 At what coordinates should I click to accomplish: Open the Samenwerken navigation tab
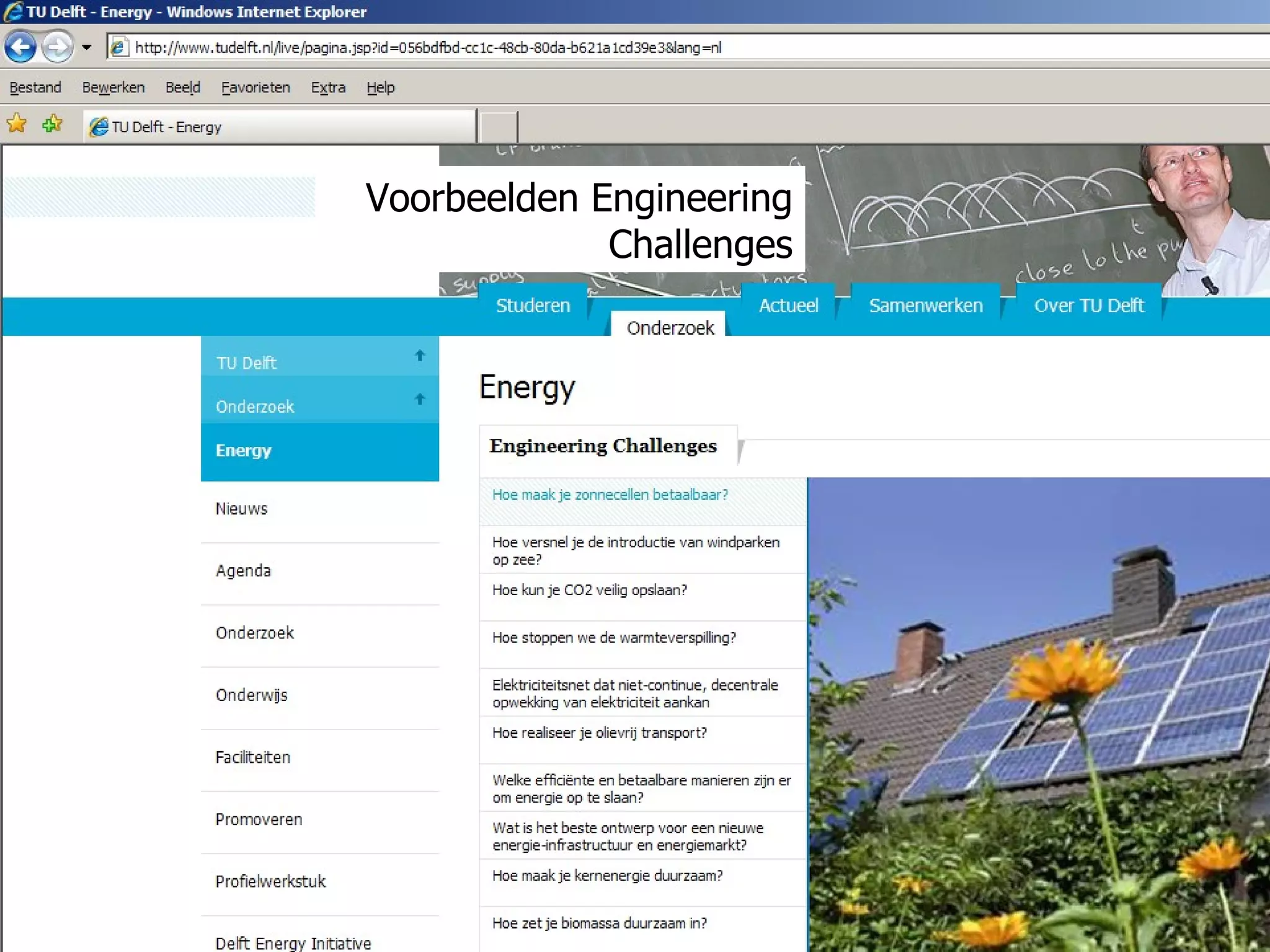pyautogui.click(x=925, y=304)
